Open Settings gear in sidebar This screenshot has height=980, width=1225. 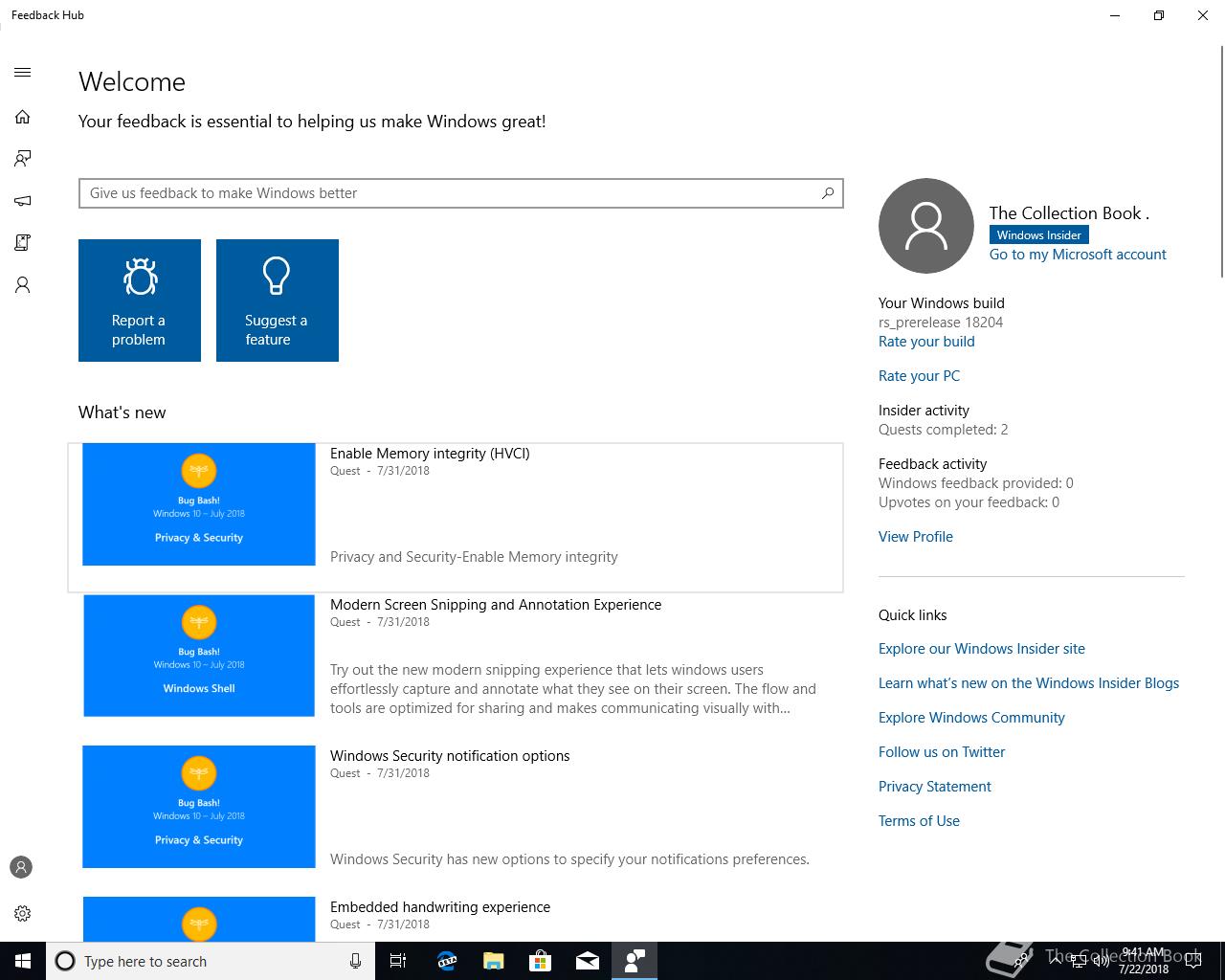[x=23, y=913]
